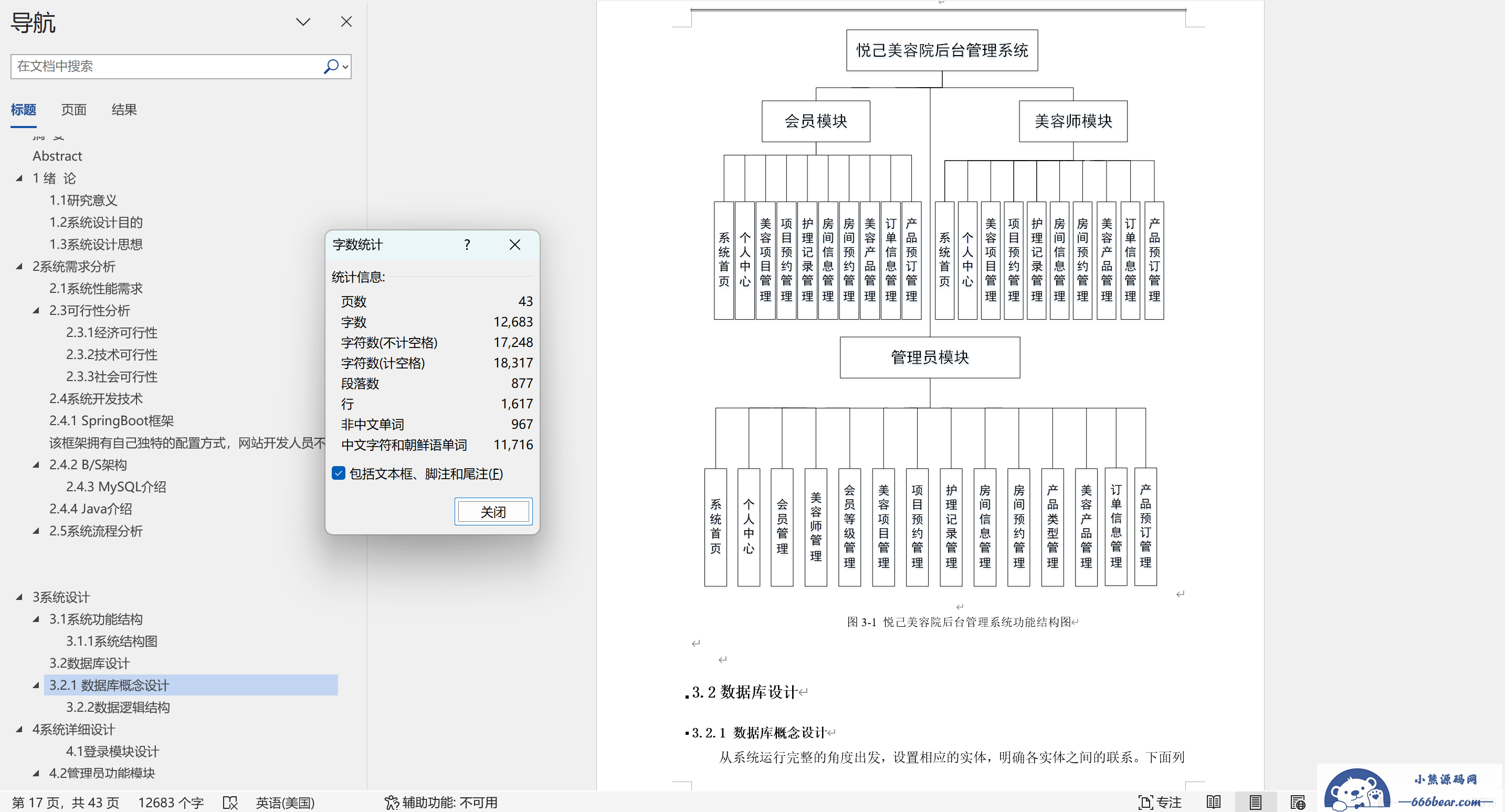This screenshot has width=1505, height=812.
Task: Switch to read mode view icon
Action: pyautogui.click(x=1214, y=802)
